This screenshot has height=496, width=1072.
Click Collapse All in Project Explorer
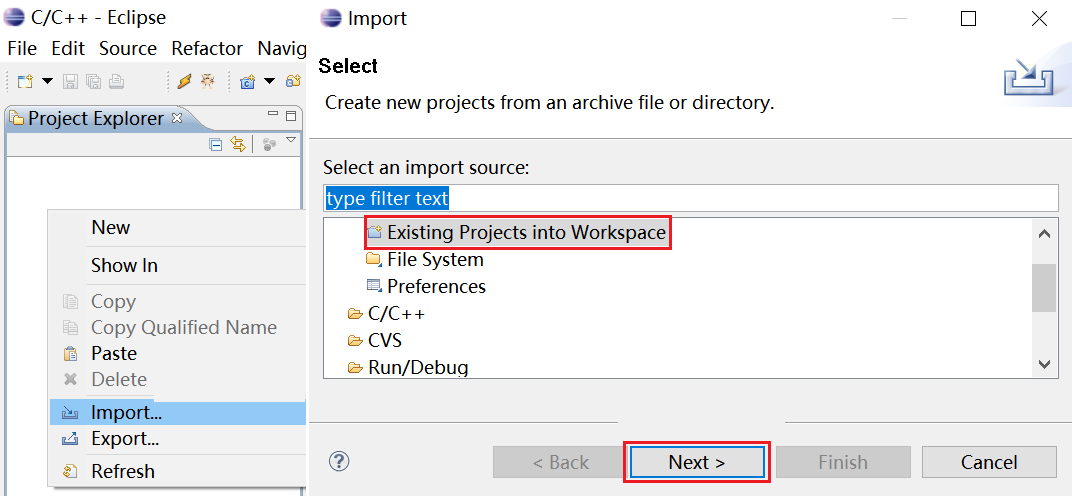point(216,144)
